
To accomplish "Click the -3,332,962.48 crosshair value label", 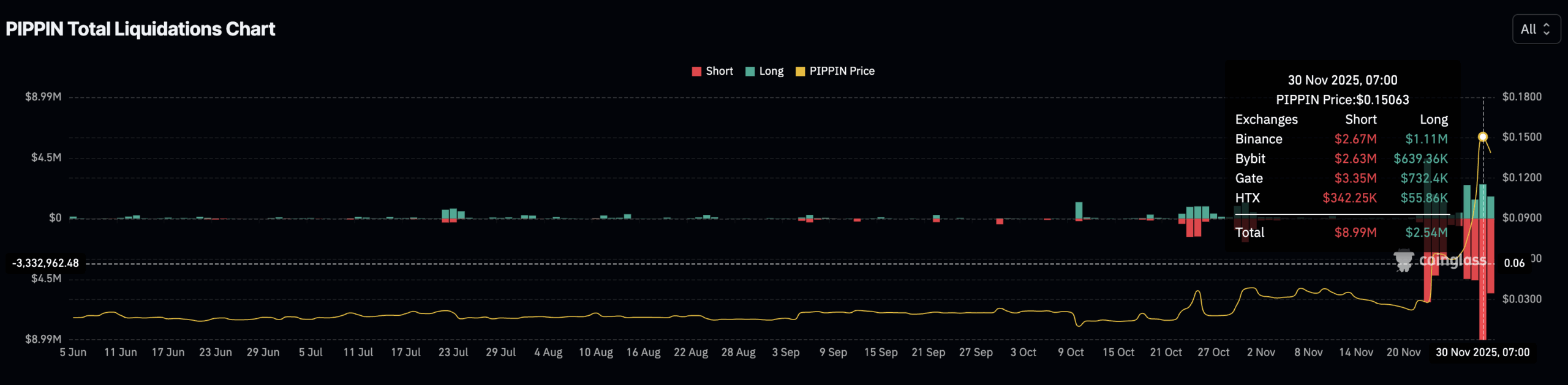I will tap(46, 263).
